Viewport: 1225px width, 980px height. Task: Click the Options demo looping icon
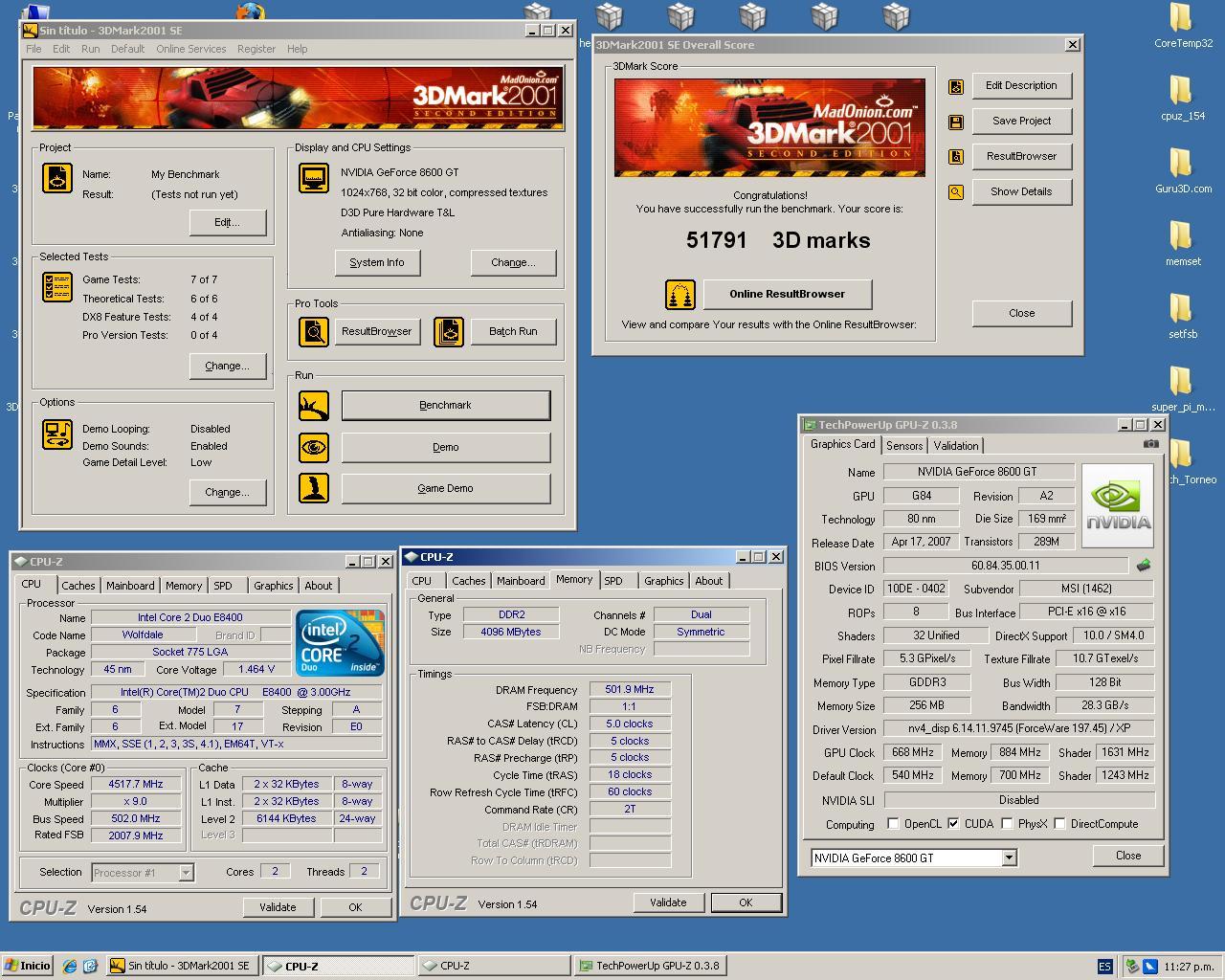pos(57,434)
